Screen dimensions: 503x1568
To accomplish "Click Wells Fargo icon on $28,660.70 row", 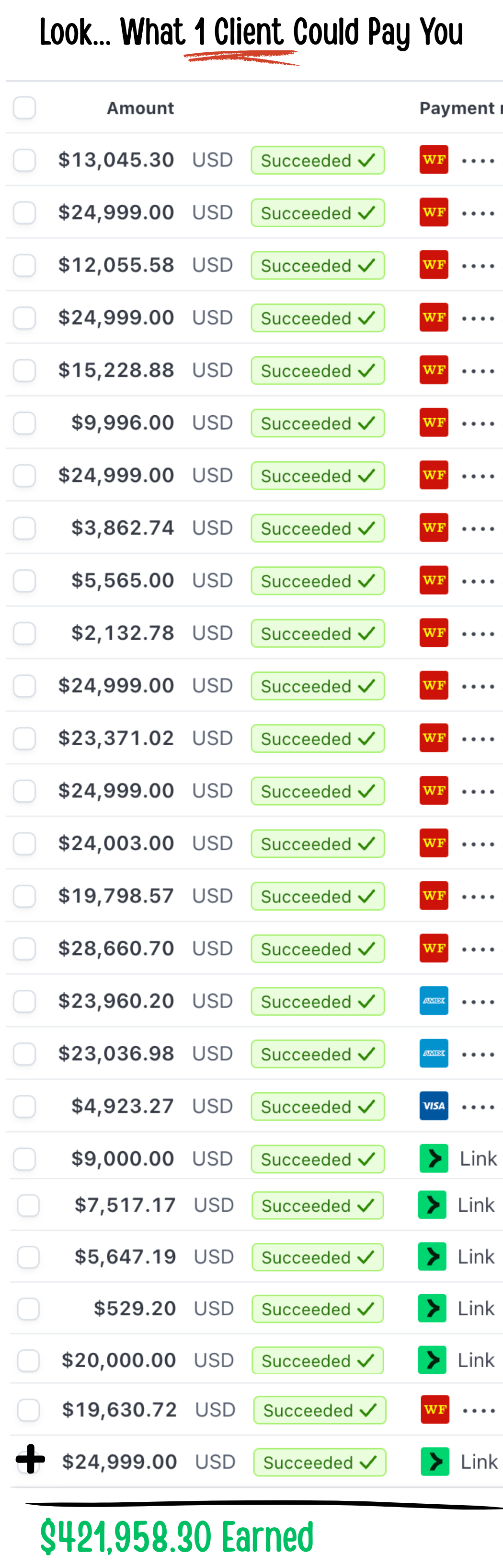I will point(434,948).
